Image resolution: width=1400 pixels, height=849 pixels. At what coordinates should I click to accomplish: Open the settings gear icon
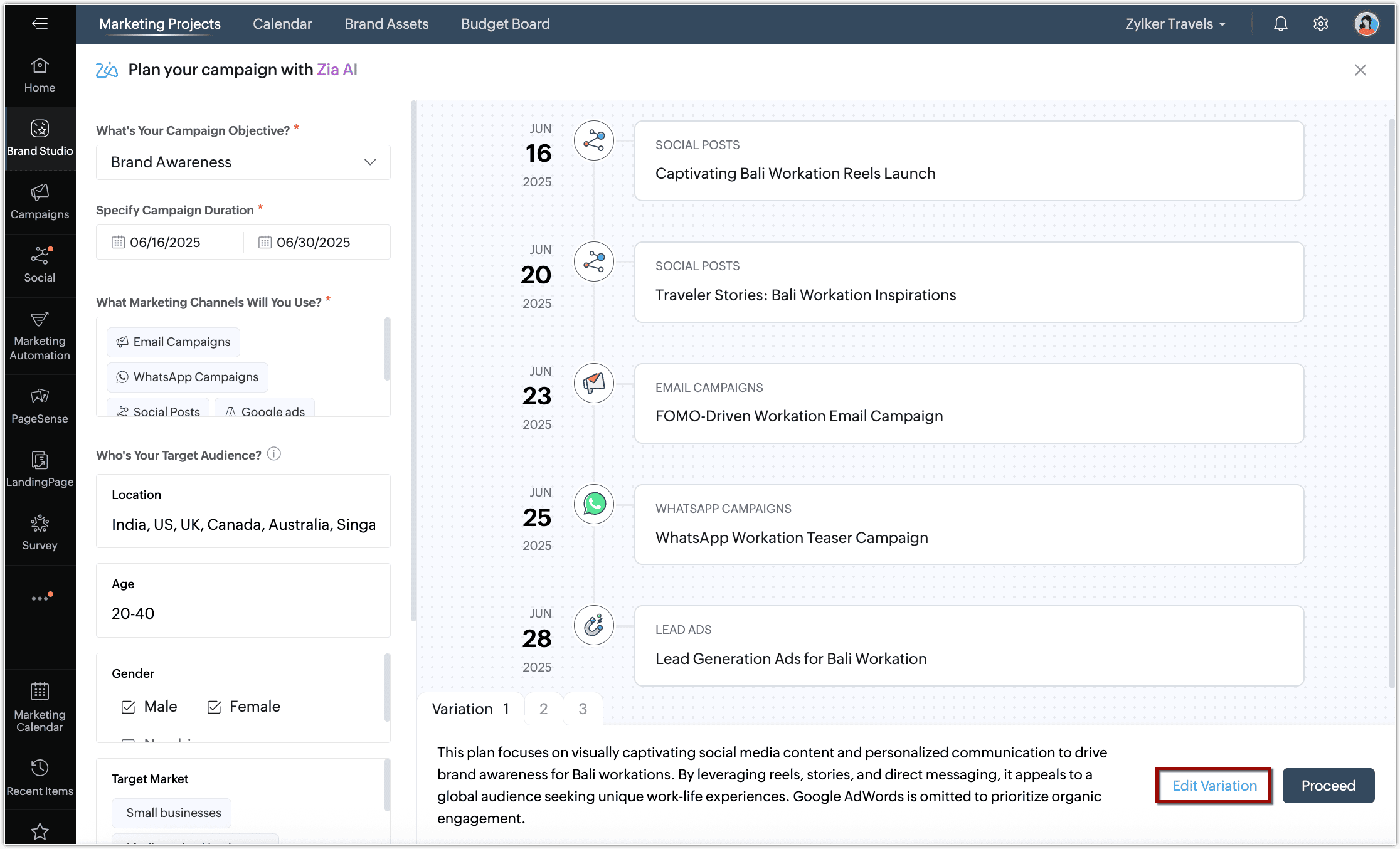(1320, 24)
